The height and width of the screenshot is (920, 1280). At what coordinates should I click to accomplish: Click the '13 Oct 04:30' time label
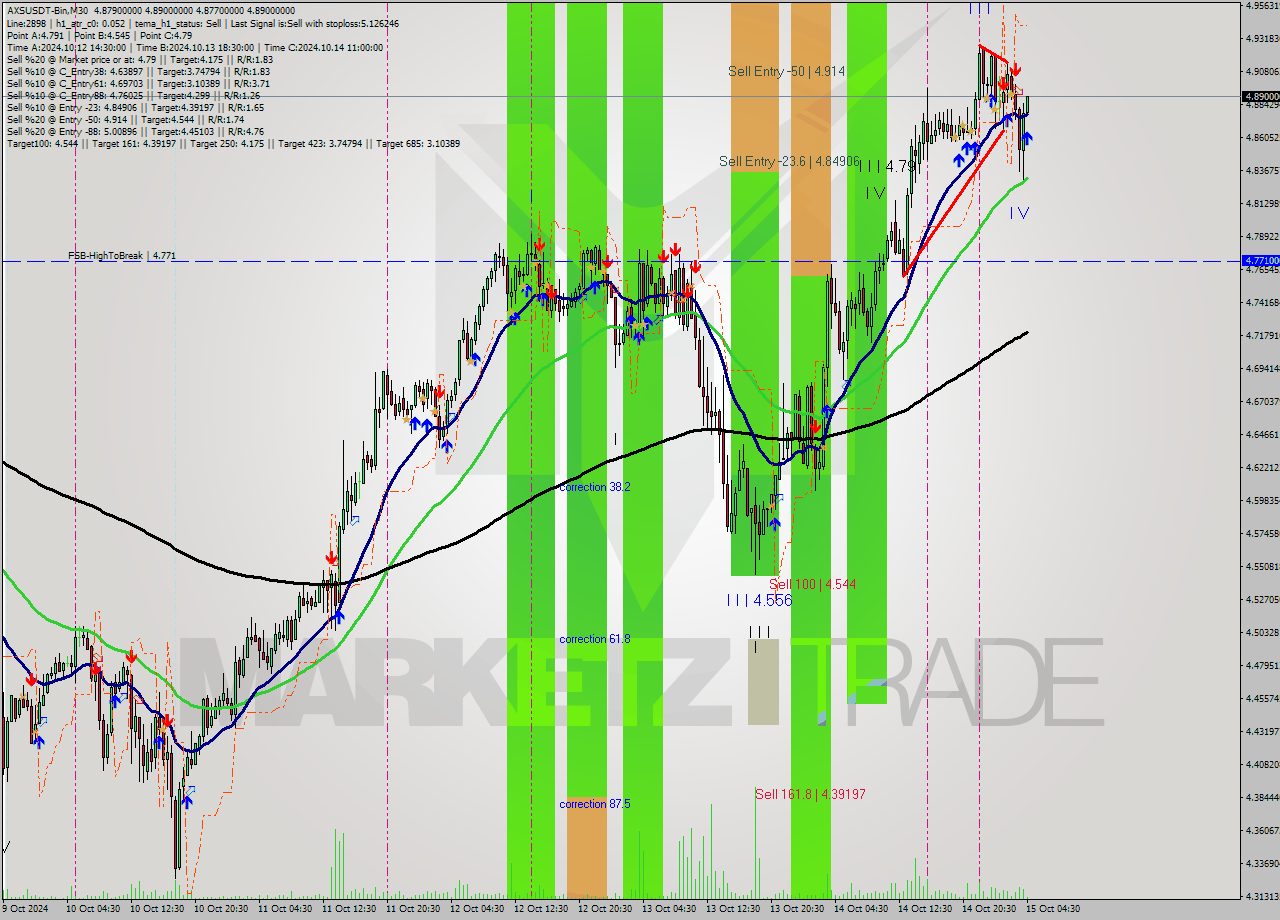point(671,909)
